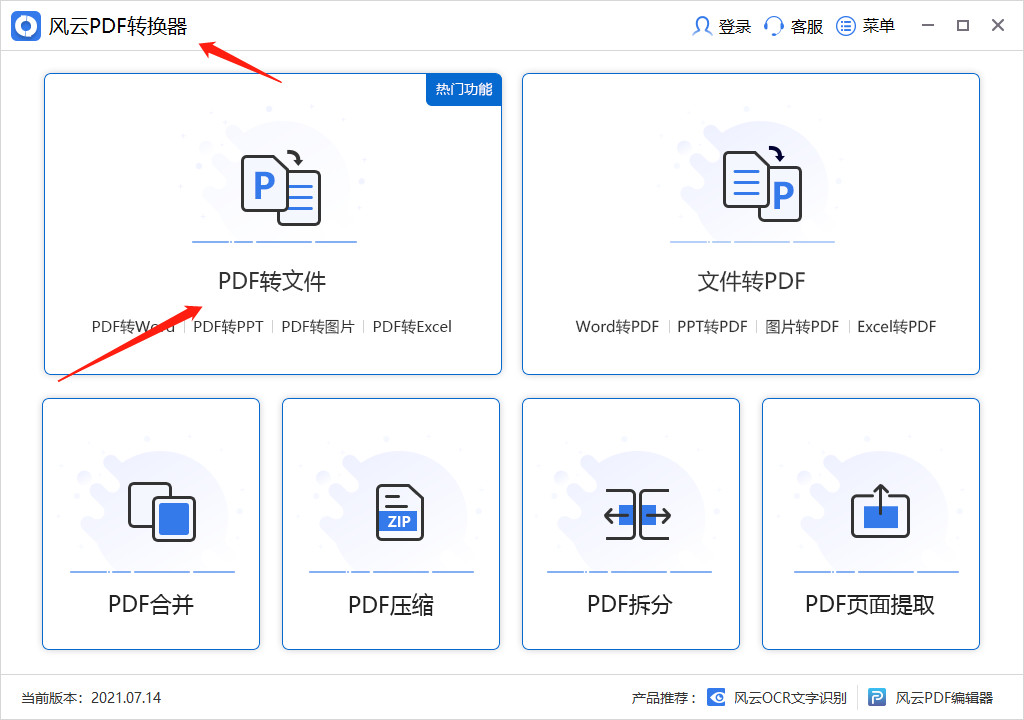
Task: Select PPT转PDF option
Action: click(x=712, y=327)
